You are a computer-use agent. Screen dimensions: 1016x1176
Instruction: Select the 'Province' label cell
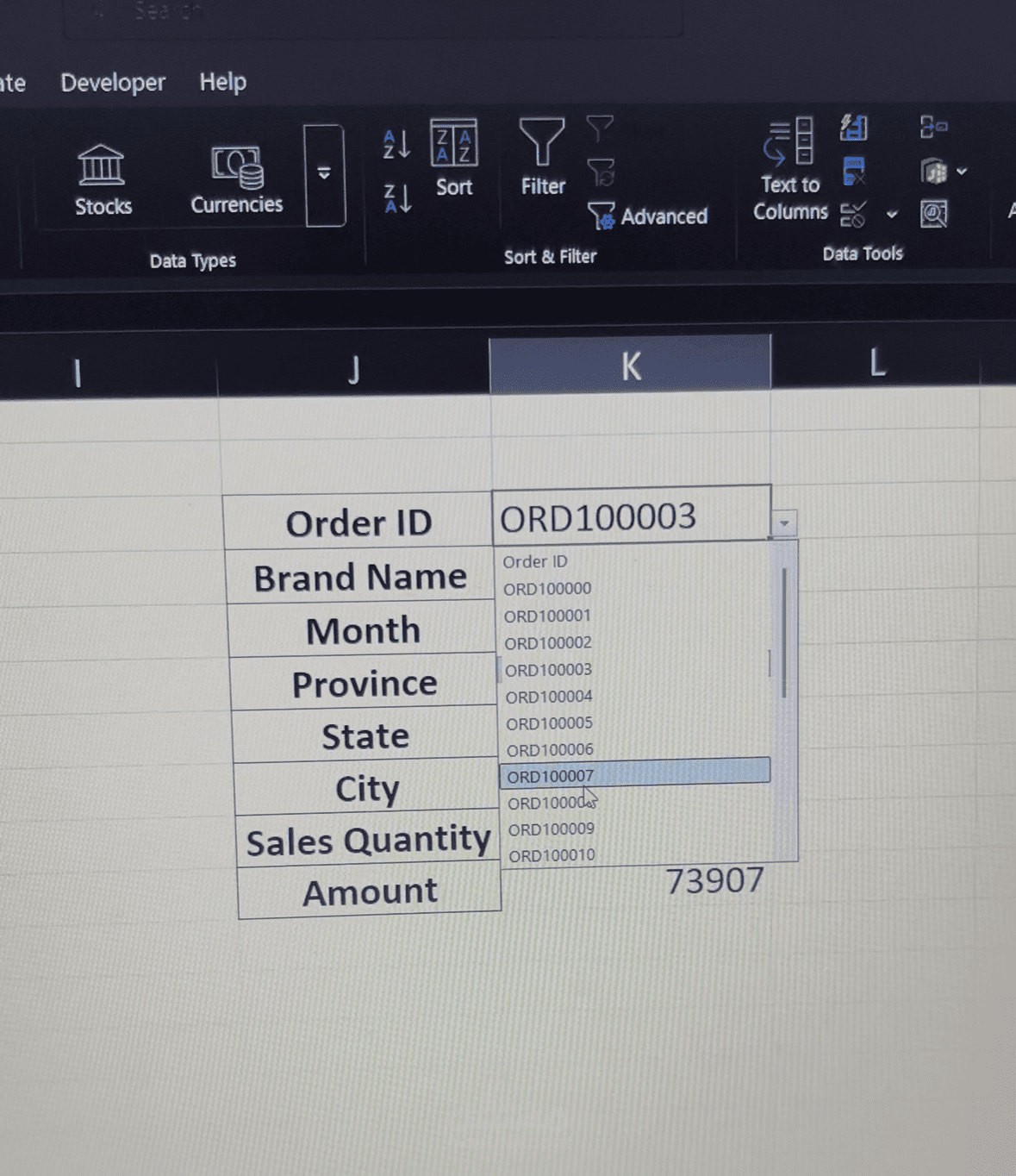[x=365, y=684]
